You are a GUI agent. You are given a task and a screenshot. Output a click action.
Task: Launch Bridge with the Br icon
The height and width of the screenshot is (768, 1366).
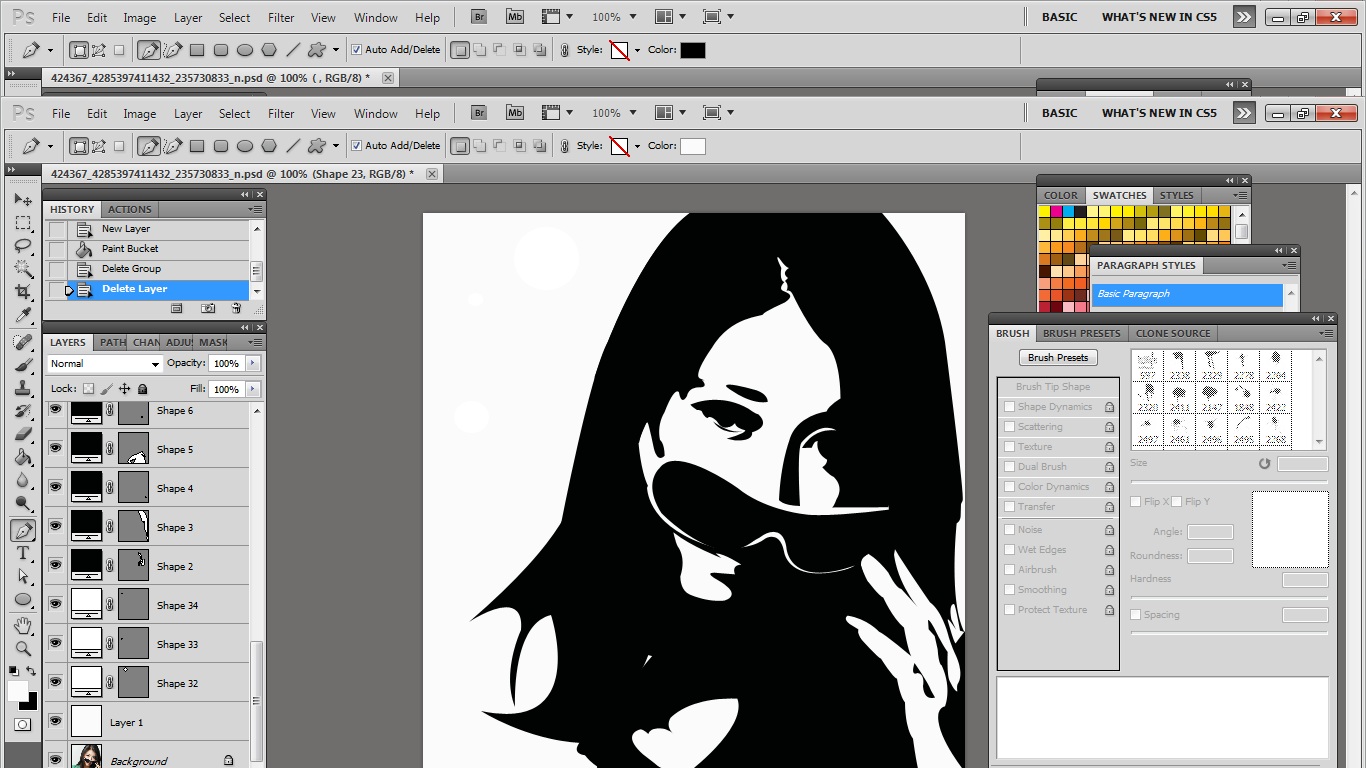pos(479,113)
